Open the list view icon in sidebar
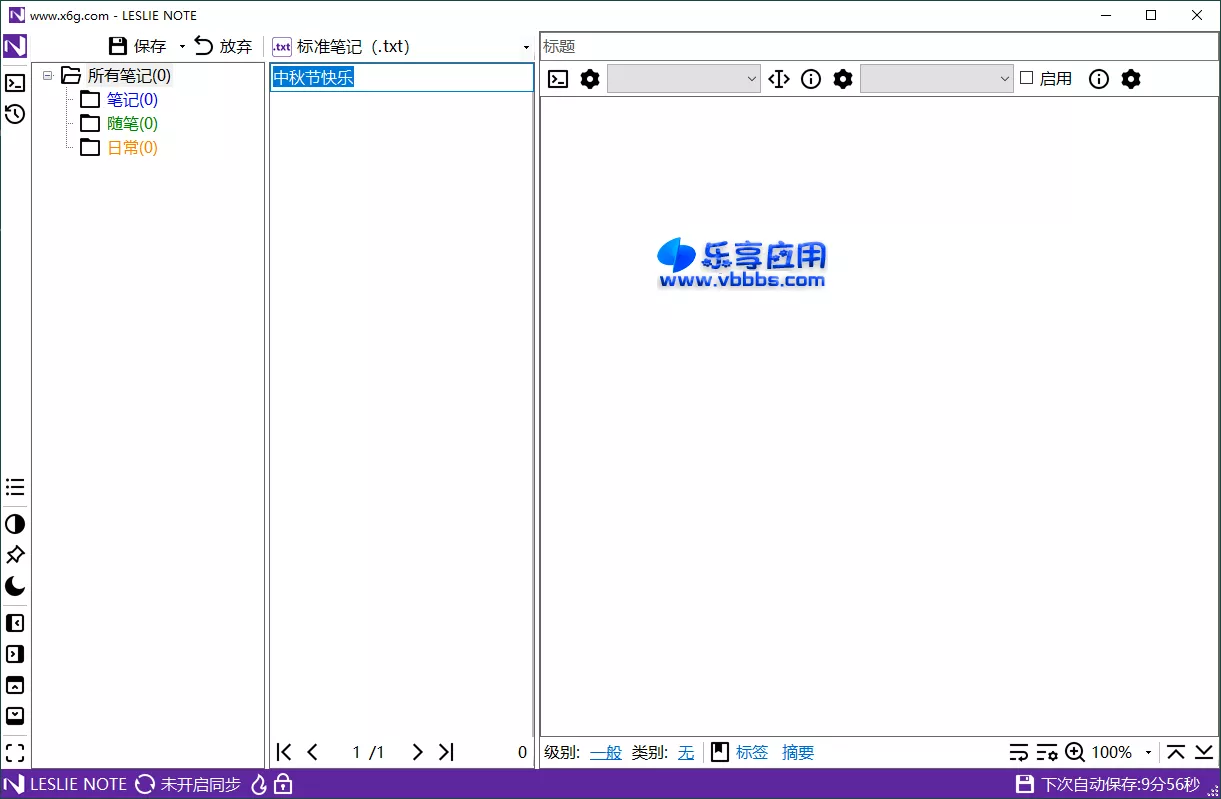 (15, 487)
